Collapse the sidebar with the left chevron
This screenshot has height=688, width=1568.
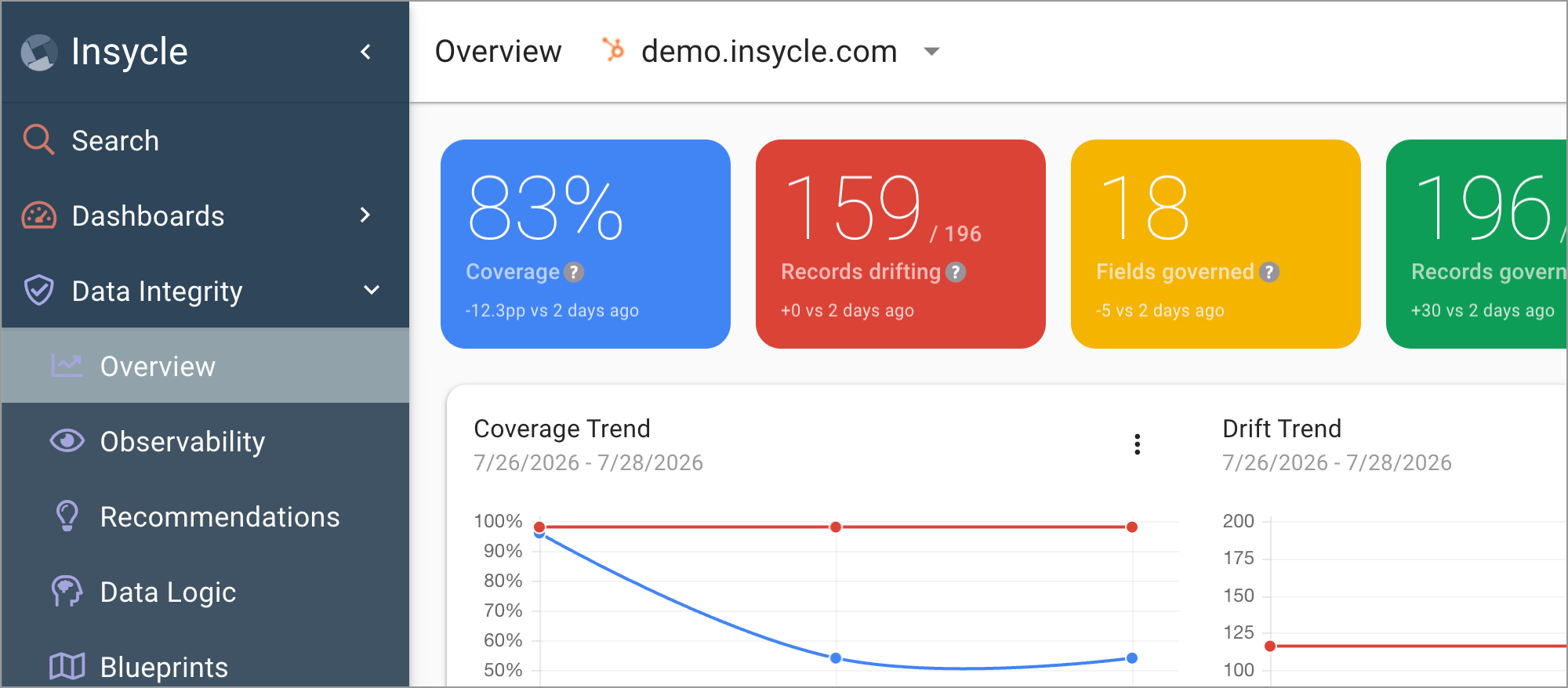(x=365, y=52)
